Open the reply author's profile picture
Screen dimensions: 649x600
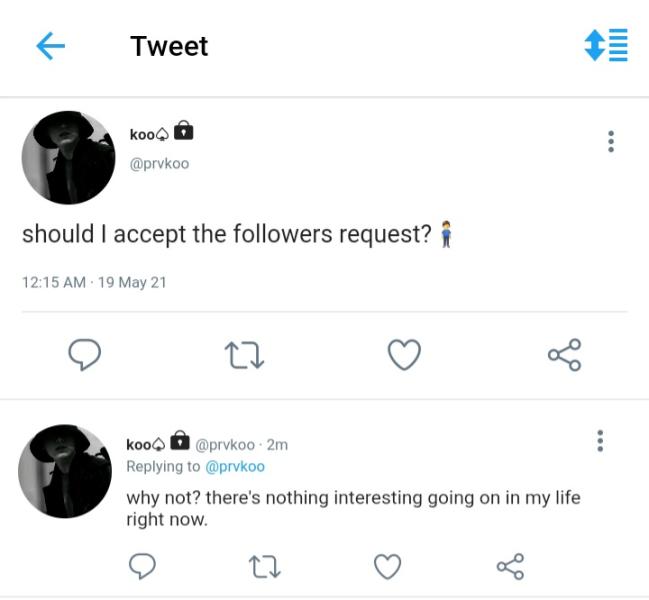click(x=66, y=471)
